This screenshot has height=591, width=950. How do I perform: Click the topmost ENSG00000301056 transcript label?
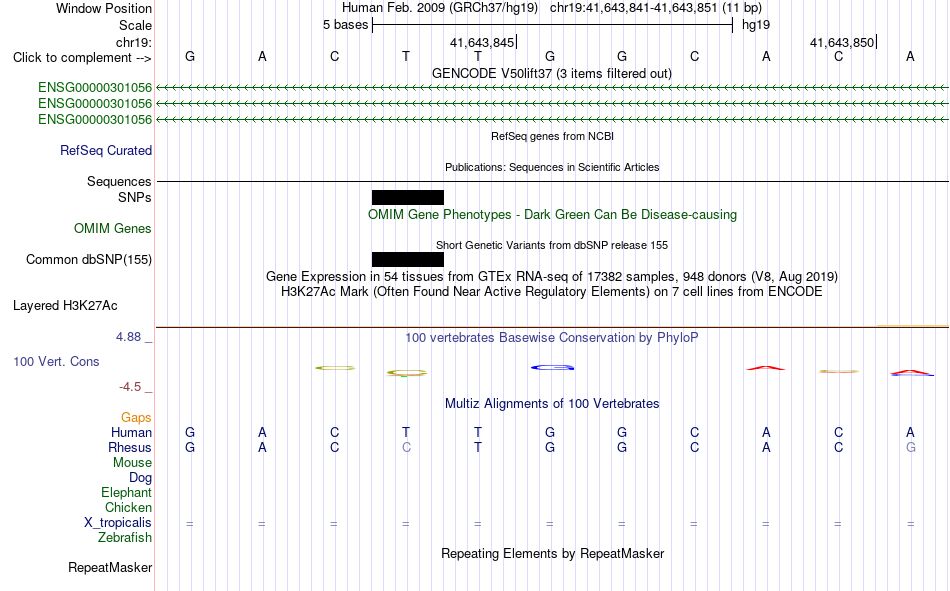click(x=95, y=87)
